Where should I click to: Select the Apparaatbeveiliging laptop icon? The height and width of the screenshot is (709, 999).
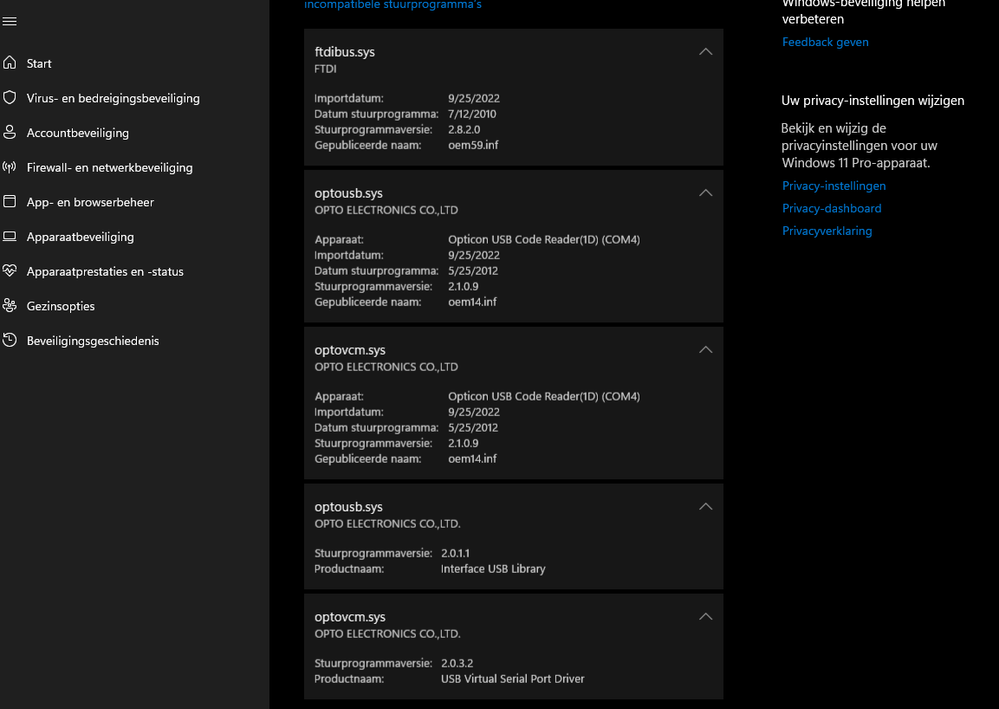coord(10,237)
